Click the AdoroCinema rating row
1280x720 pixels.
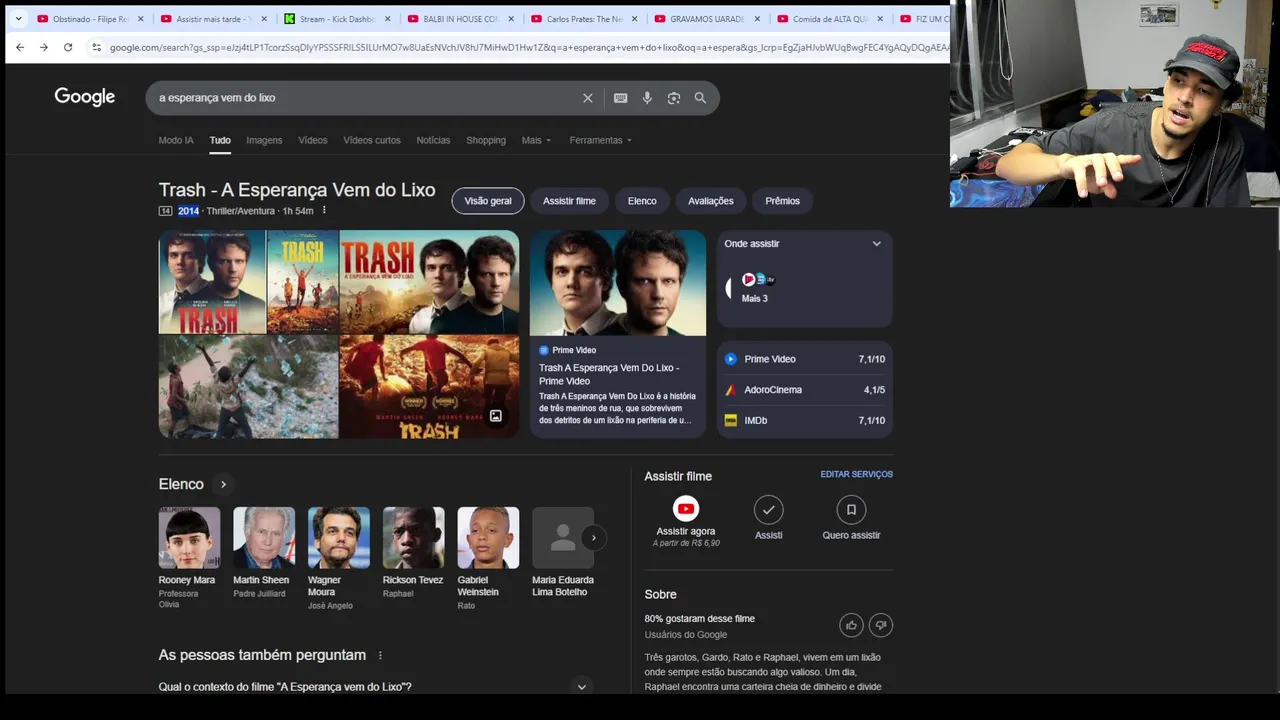point(805,390)
